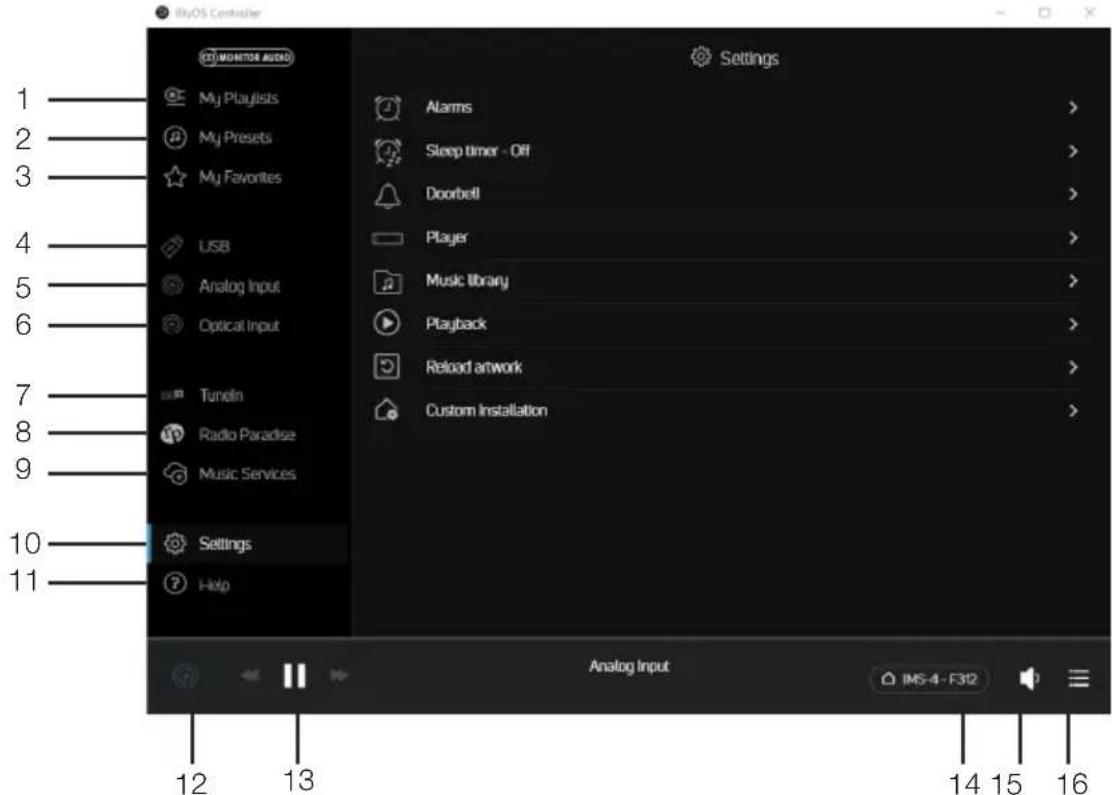Select Optical Input in the sidebar

click(x=239, y=326)
